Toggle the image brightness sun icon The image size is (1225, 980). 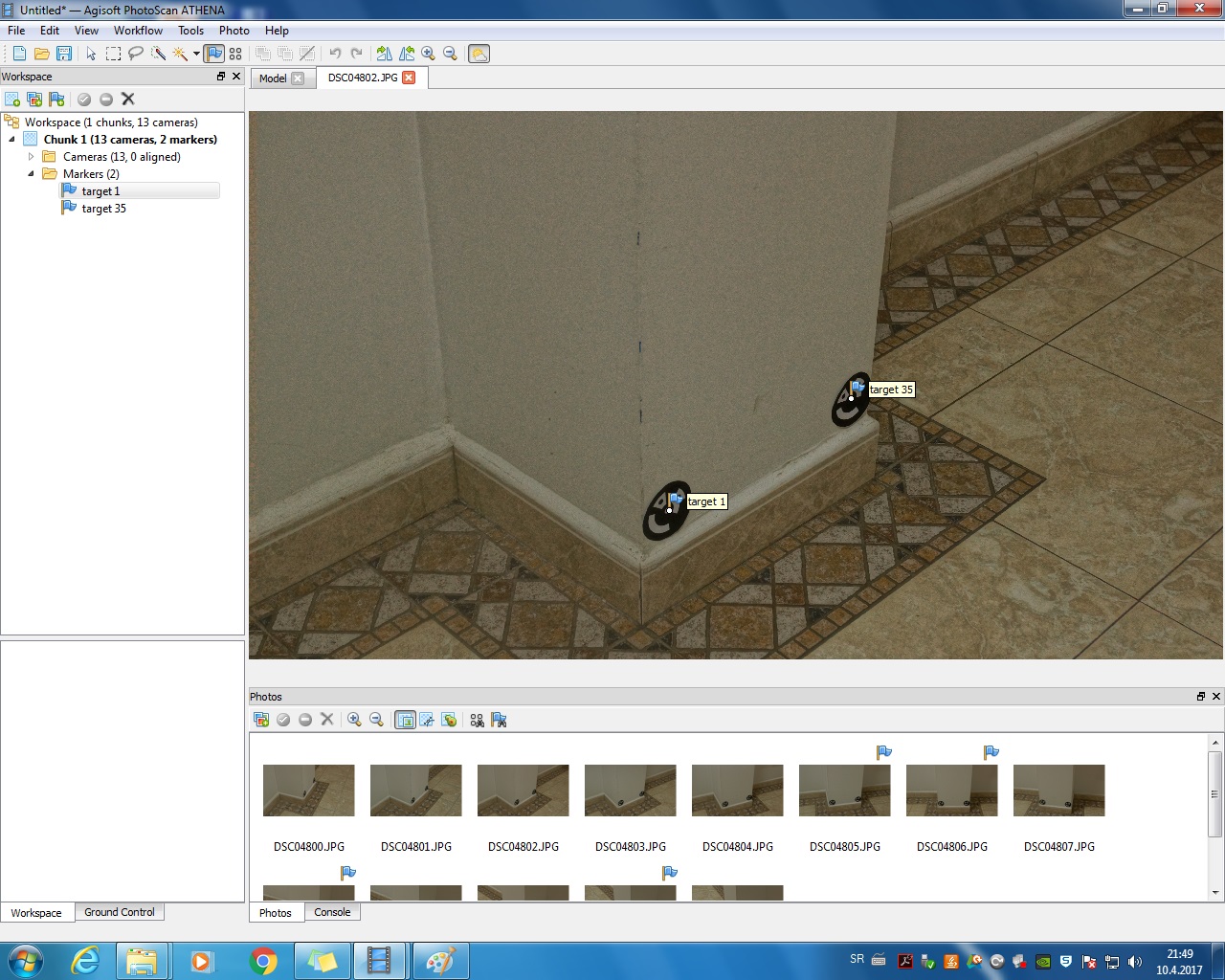point(479,54)
